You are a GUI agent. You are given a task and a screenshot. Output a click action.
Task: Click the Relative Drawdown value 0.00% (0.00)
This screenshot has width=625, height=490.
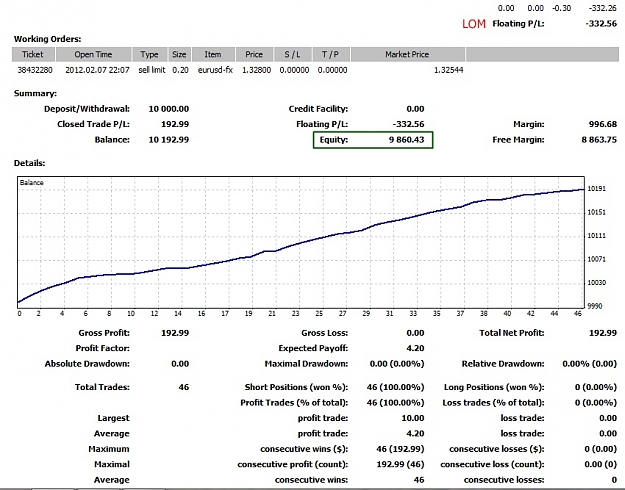(x=590, y=364)
